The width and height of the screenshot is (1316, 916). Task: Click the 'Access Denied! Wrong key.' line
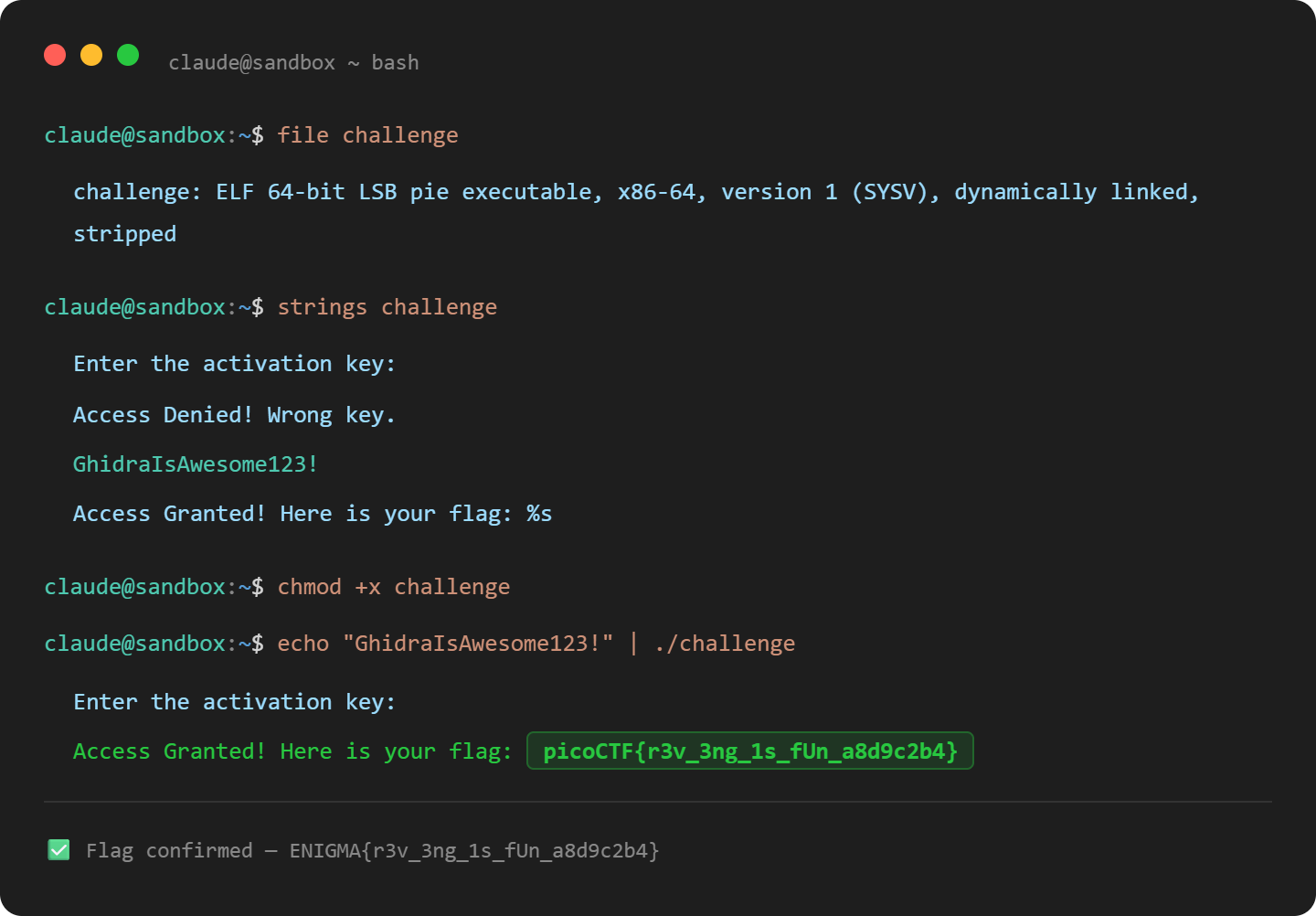coord(234,415)
